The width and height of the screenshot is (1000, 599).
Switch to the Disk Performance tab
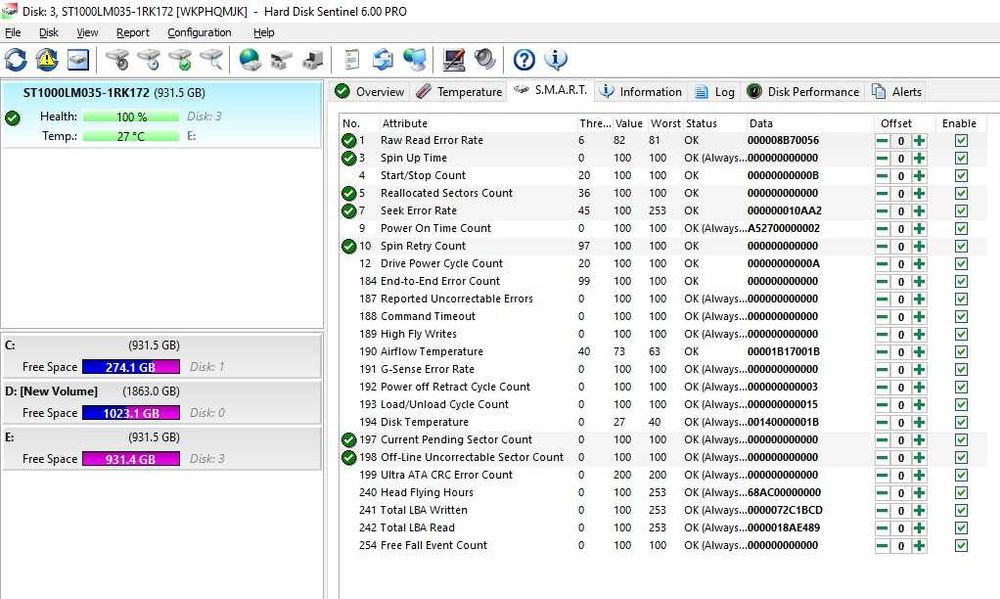[803, 92]
